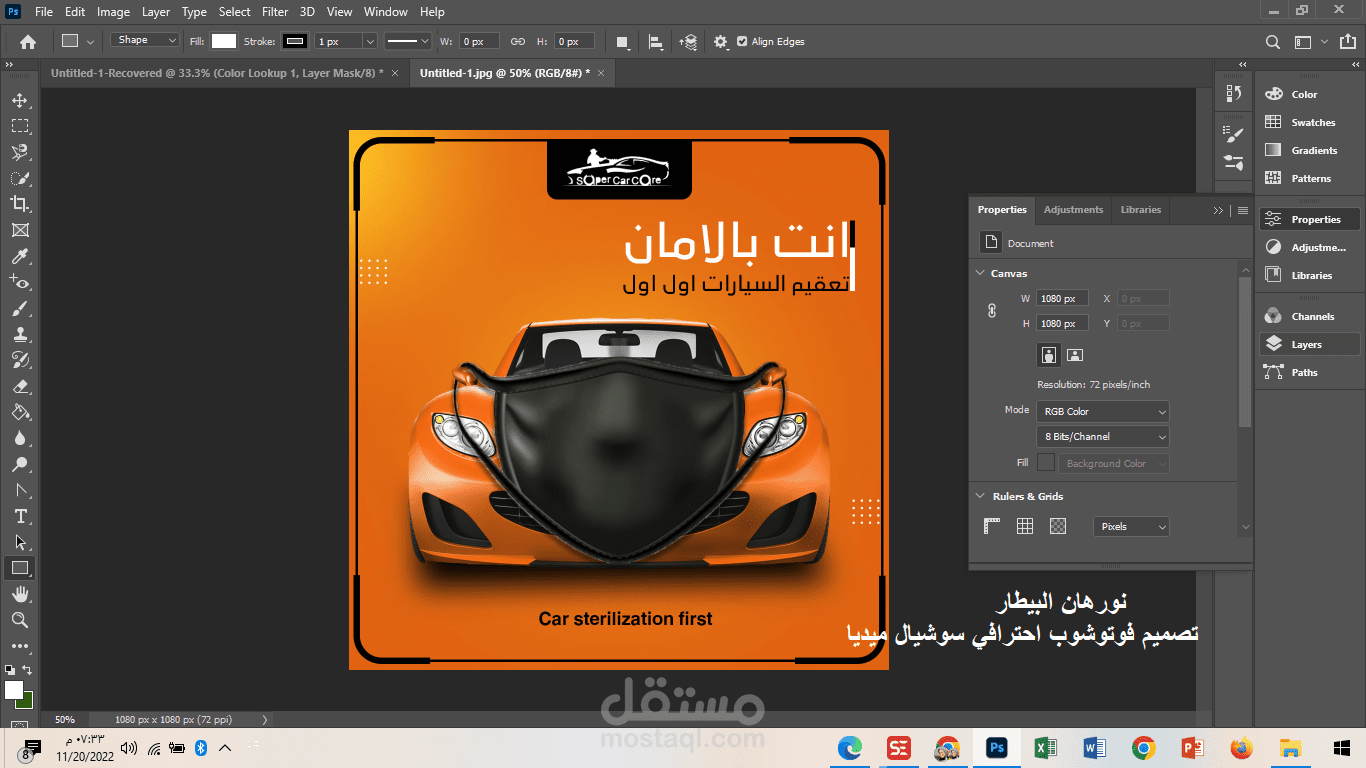Screen dimensions: 1366x768
Task: Select the Path Selection arrow tool
Action: tap(19, 542)
